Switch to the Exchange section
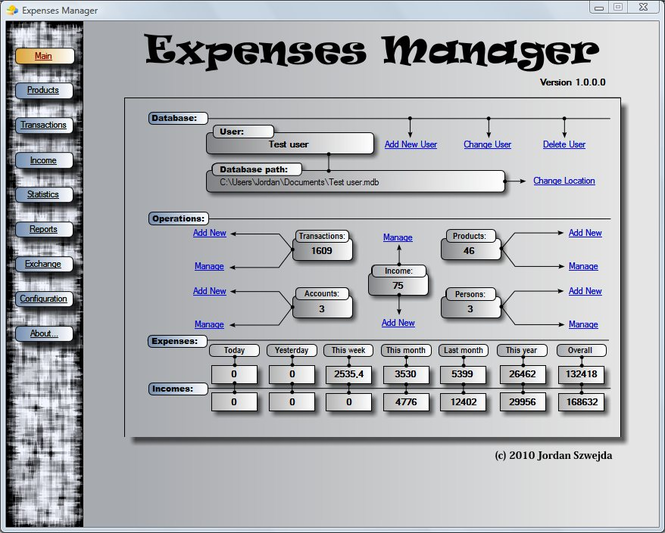Image resolution: width=665 pixels, height=533 pixels. (x=43, y=264)
